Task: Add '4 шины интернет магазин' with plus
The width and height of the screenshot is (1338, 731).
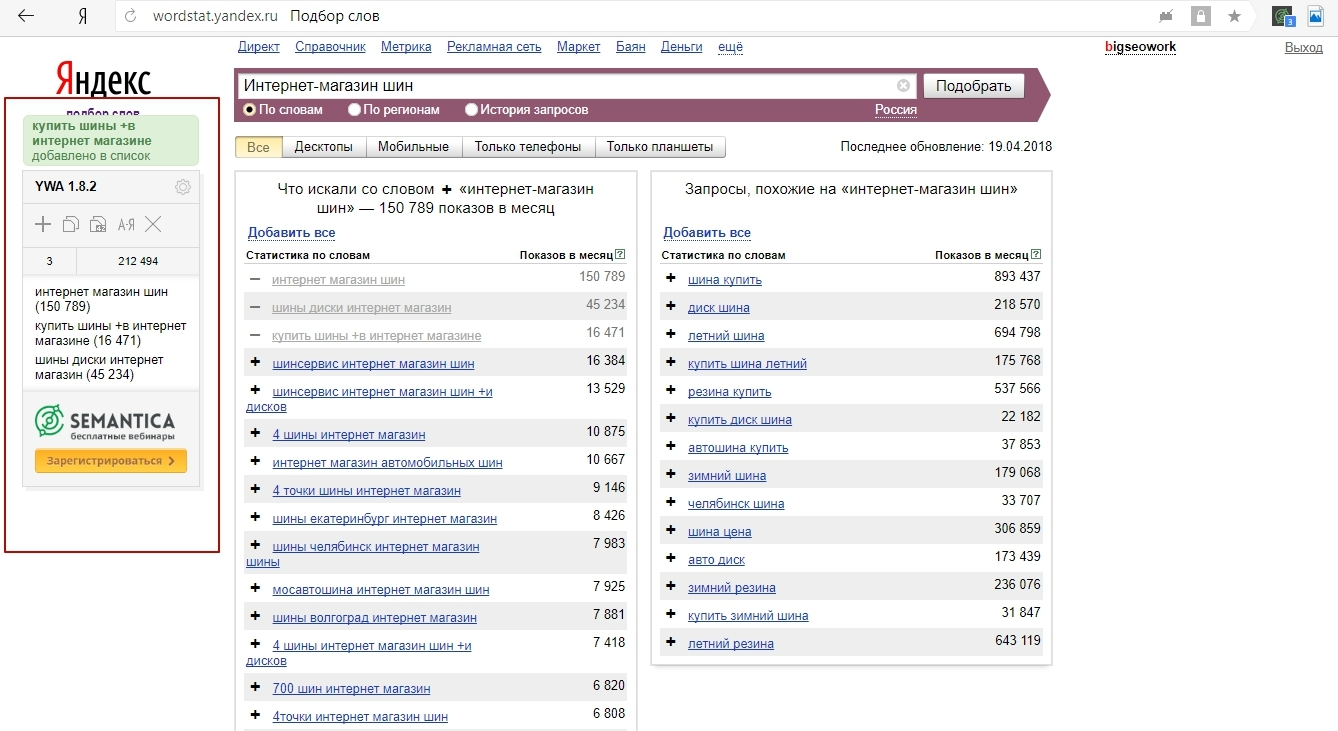Action: (256, 433)
